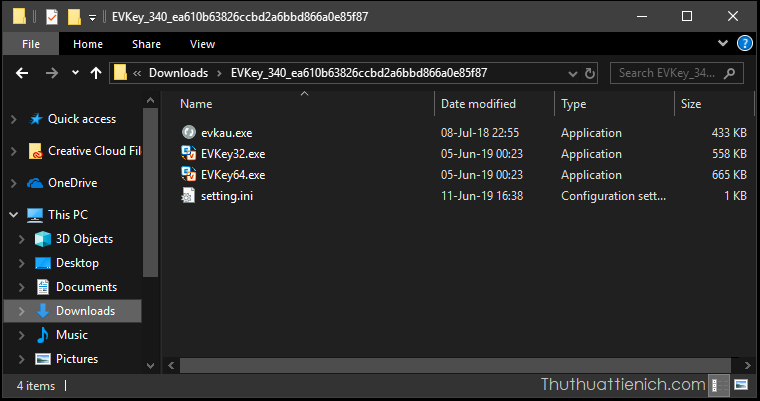Click the Up directory arrow
This screenshot has height=401, width=760.
[x=96, y=73]
